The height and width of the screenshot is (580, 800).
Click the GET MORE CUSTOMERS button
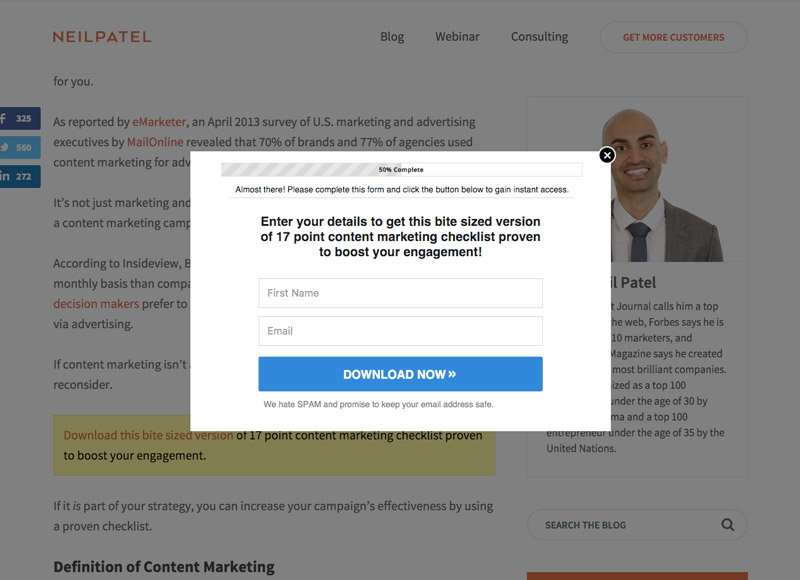673,37
